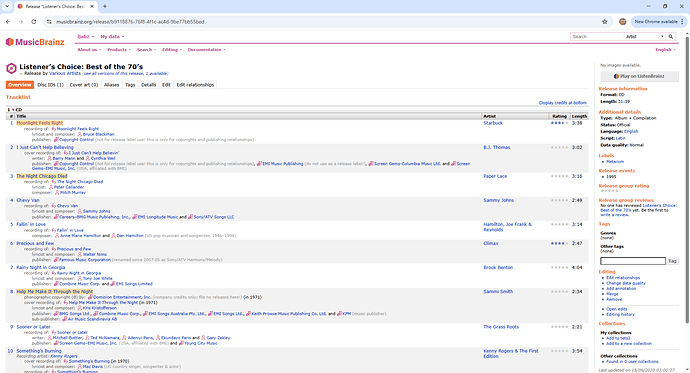Expand the English language menu
This screenshot has width=690, height=373.
(x=665, y=50)
